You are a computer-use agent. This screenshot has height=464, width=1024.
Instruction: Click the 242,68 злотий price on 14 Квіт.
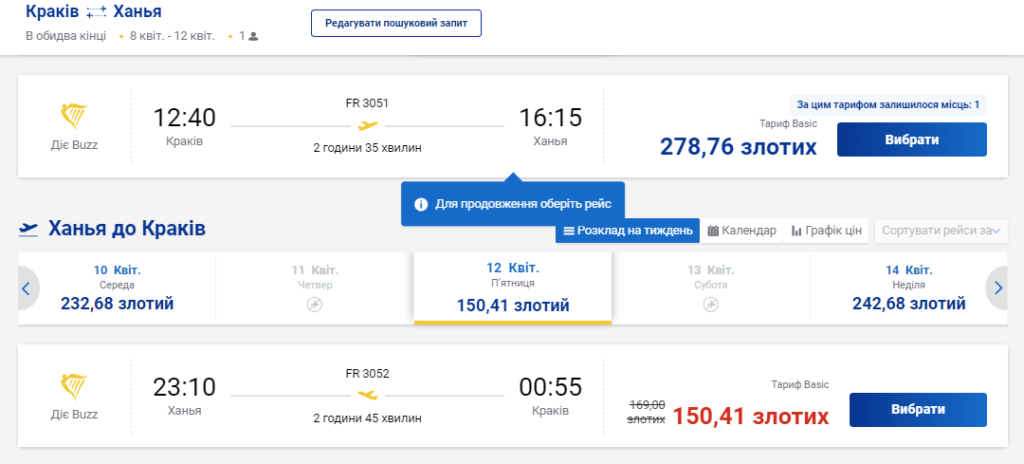(908, 304)
